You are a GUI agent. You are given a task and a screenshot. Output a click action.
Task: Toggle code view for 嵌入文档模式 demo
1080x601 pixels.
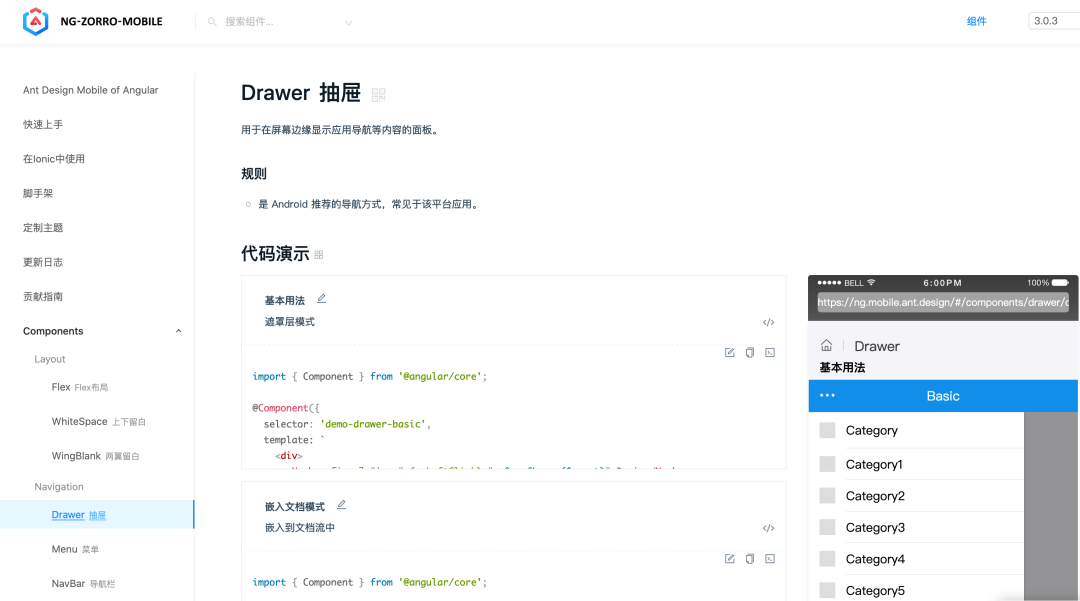(x=769, y=528)
